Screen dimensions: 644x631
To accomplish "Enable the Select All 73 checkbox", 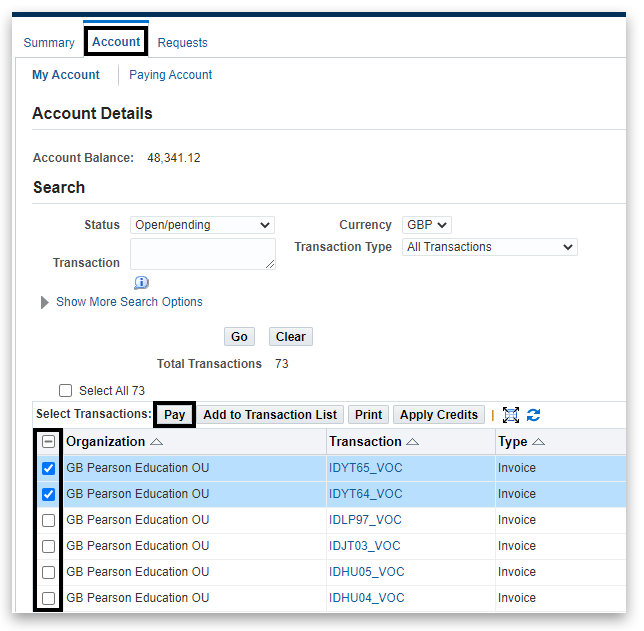I will coord(66,391).
